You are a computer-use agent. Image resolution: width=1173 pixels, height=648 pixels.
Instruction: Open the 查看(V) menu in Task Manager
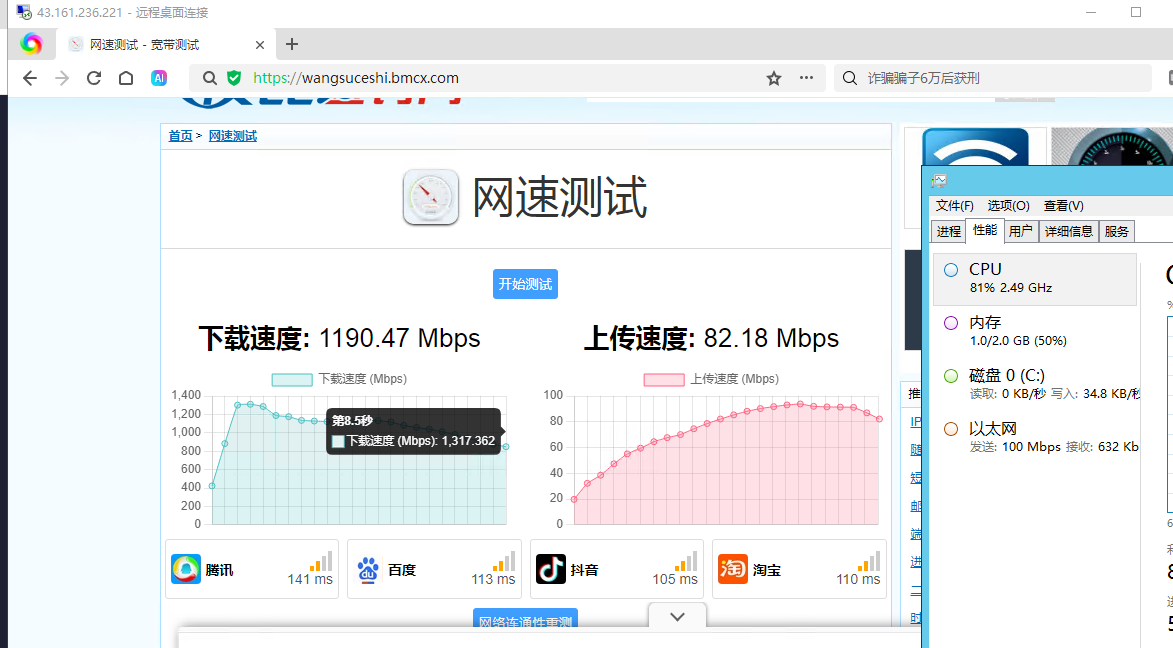click(1063, 205)
